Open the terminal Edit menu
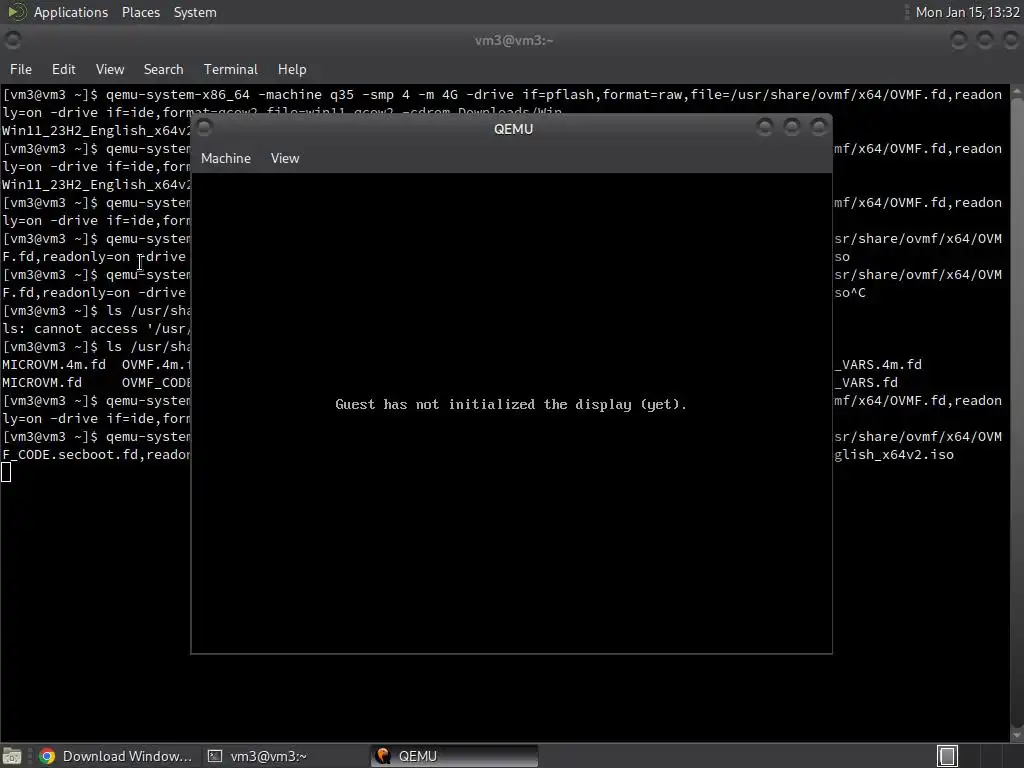The height and width of the screenshot is (768, 1024). [63, 69]
